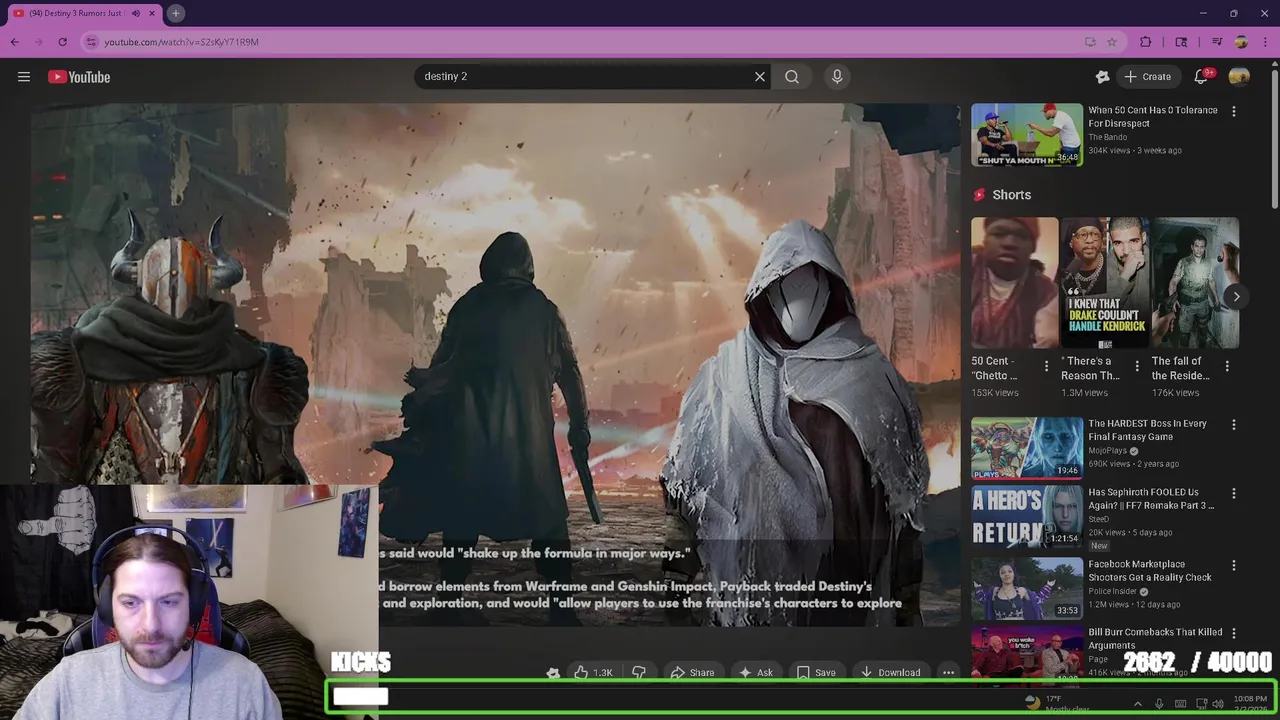Go to the YouTube home logo
This screenshot has width=1280, height=720.
(79, 77)
